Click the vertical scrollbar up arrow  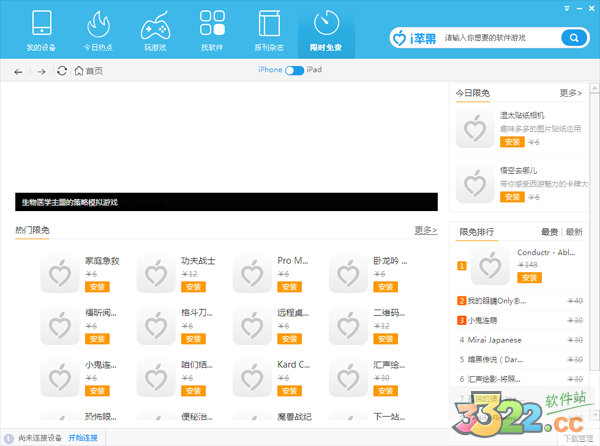click(594, 88)
